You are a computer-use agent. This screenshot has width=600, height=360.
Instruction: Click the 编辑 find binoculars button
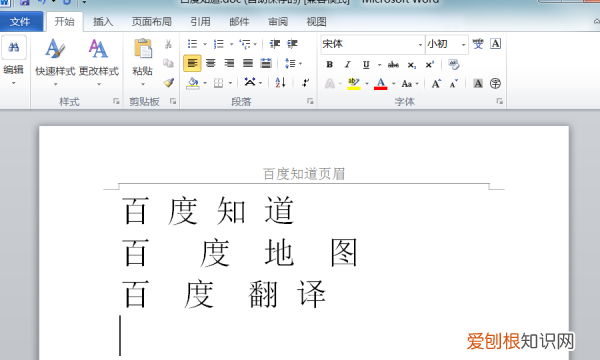14,47
